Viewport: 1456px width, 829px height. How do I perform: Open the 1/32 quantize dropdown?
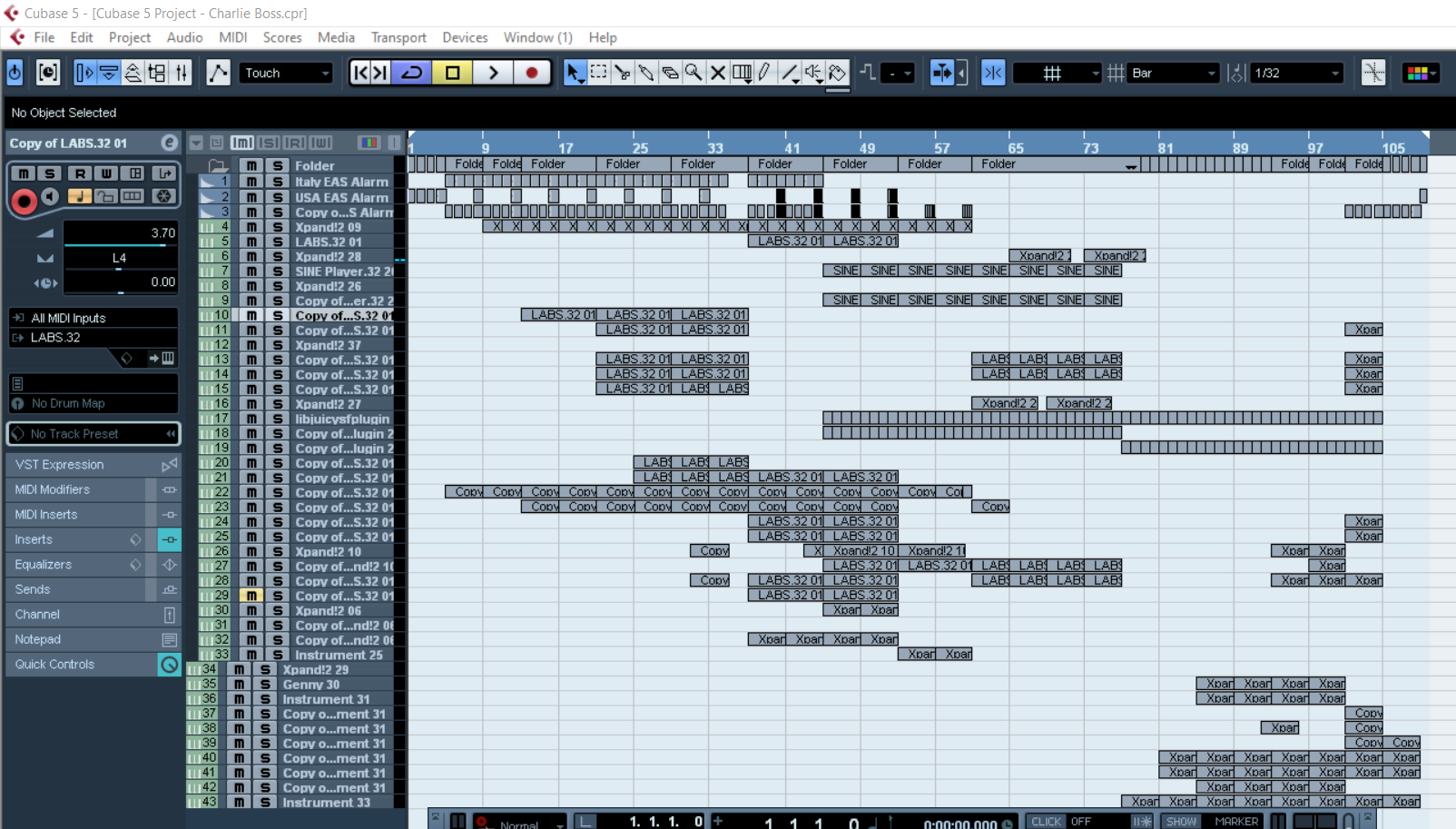click(x=1296, y=73)
